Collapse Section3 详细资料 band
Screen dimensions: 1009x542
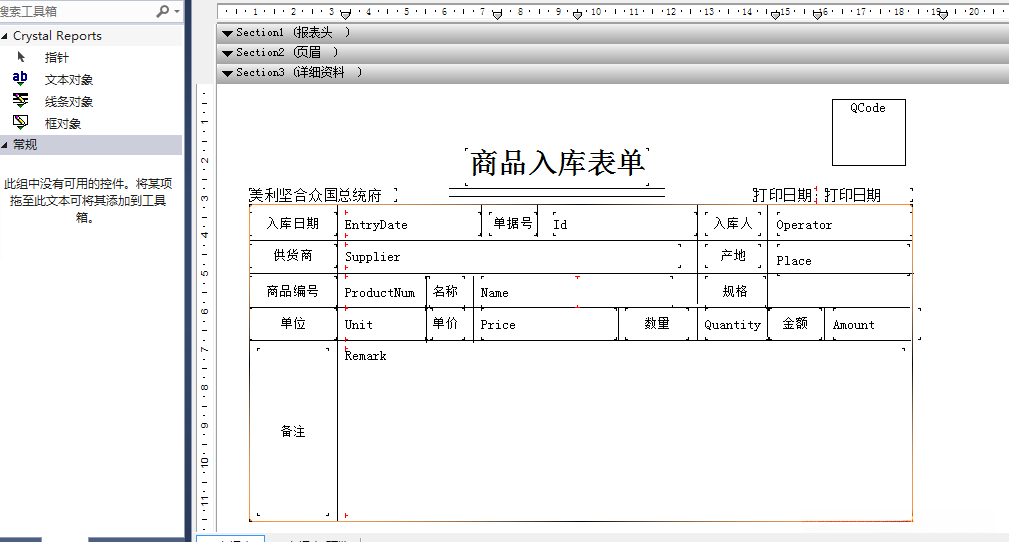227,73
